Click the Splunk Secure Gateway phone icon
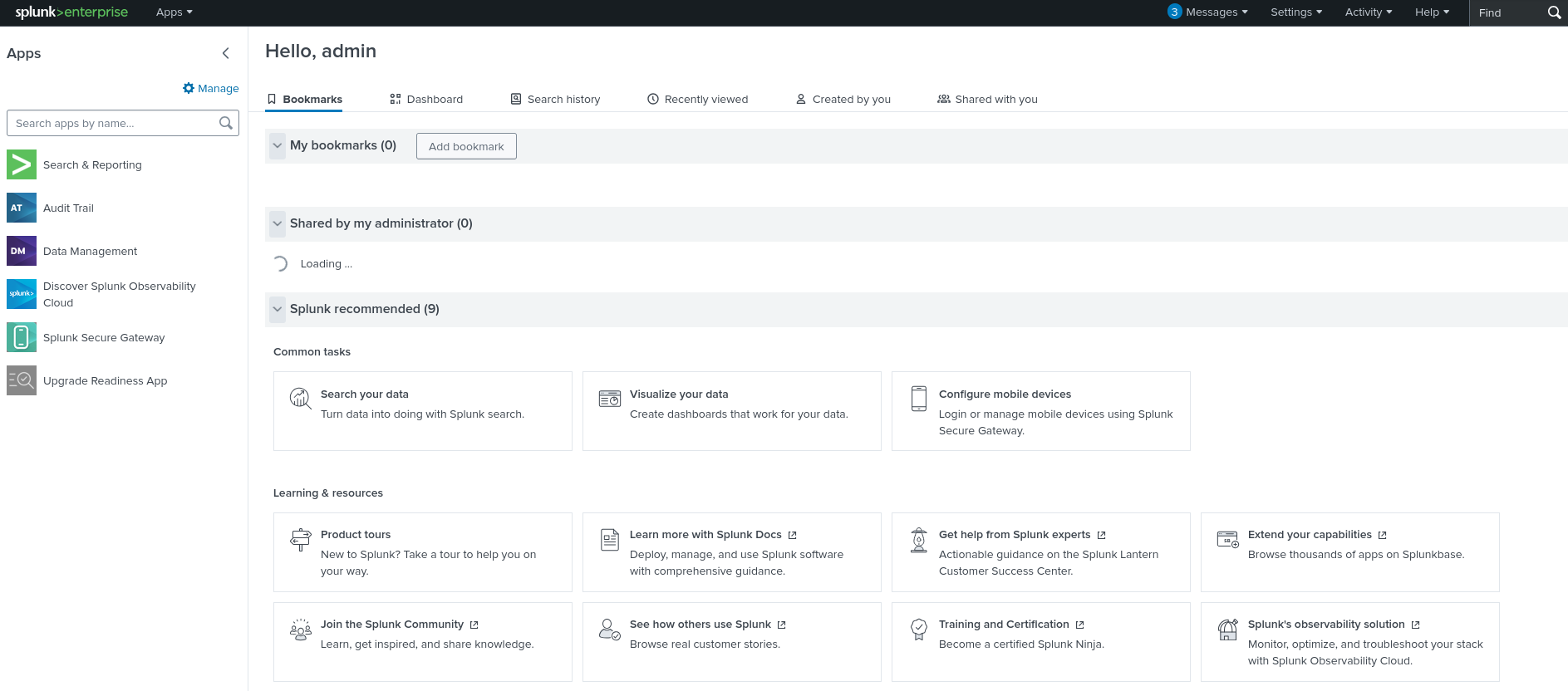1568x691 pixels. point(22,337)
